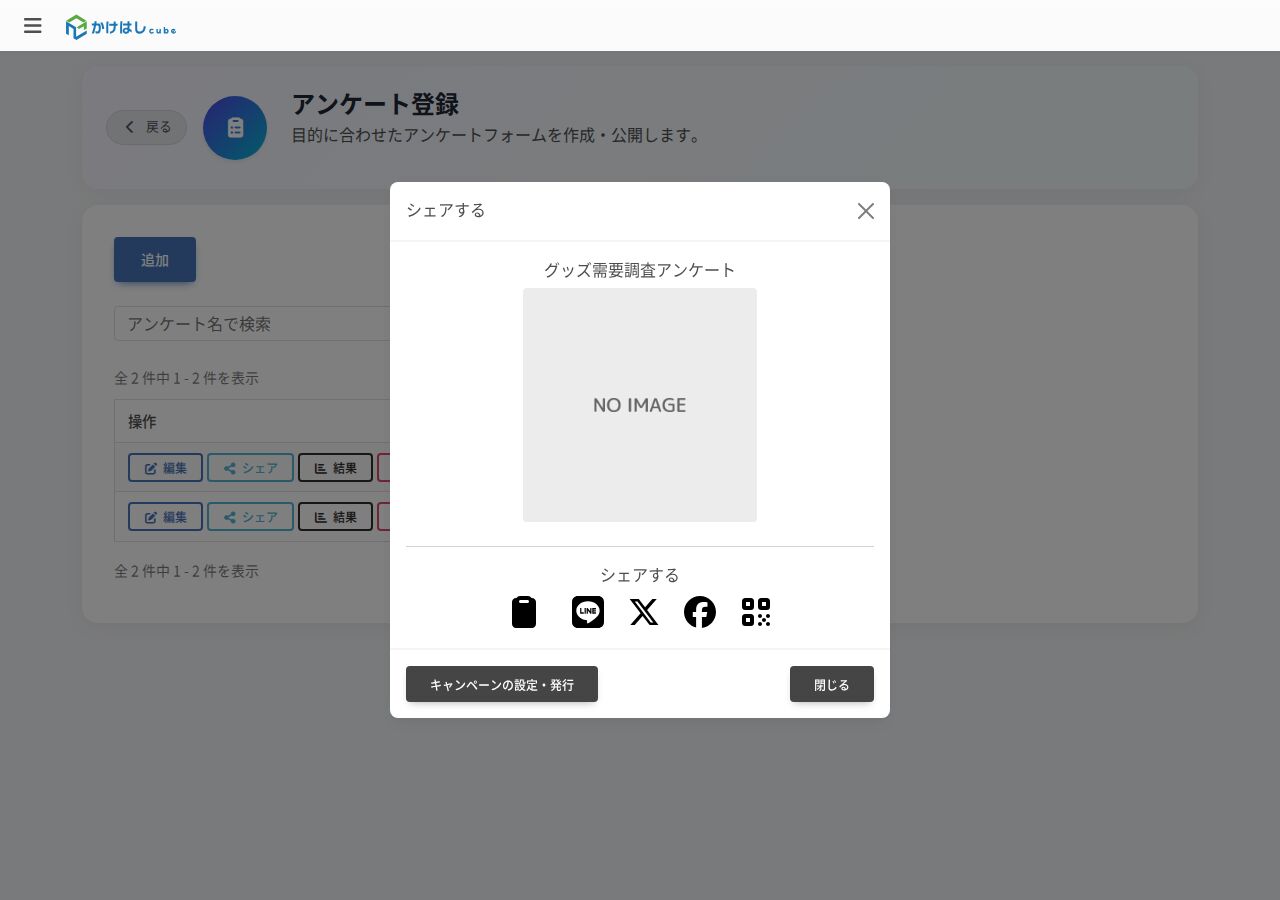Click シェア in the second table row
Screen dimensions: 1280x900
click(x=250, y=517)
